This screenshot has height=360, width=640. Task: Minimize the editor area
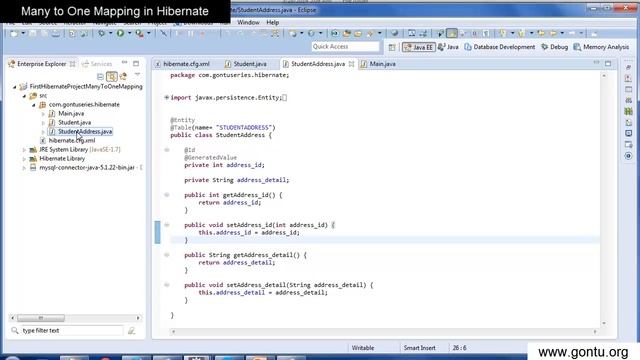pyautogui.click(x=597, y=63)
